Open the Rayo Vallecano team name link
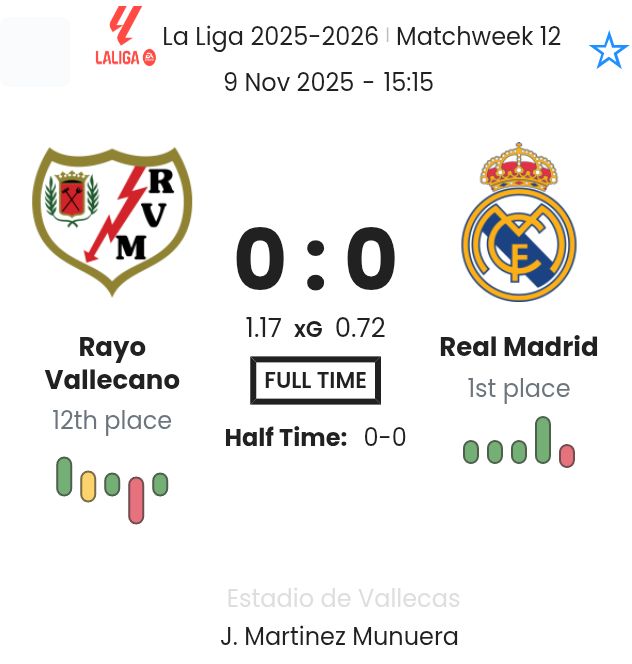Screen dimensions: 632x664 pyautogui.click(x=112, y=363)
